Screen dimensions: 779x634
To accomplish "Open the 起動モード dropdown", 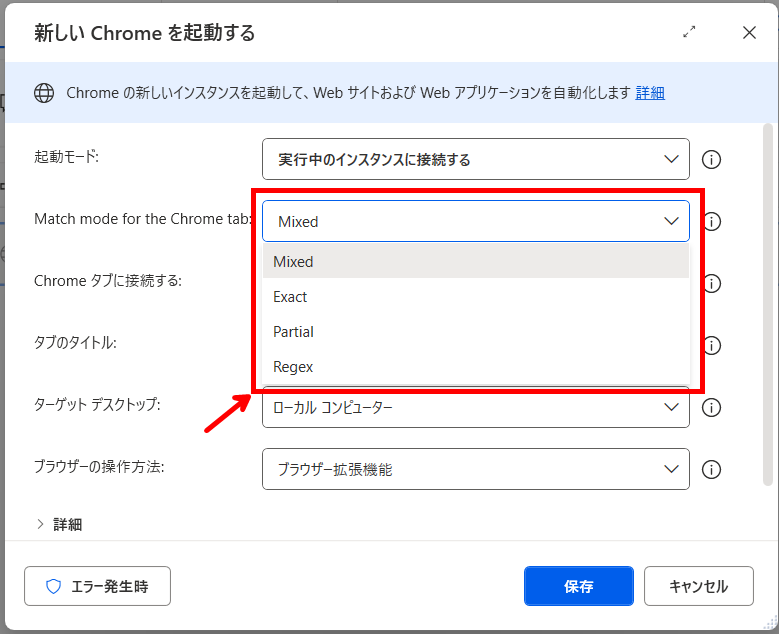I will pyautogui.click(x=475, y=159).
